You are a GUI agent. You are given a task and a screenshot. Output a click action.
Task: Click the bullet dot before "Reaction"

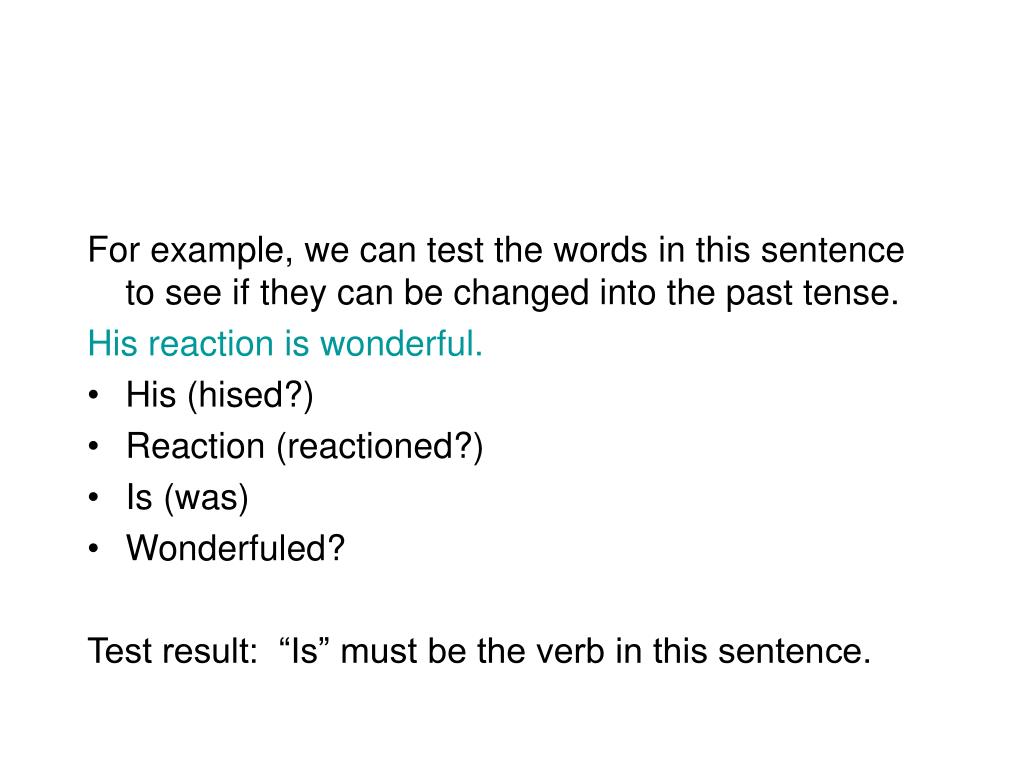tap(94, 446)
